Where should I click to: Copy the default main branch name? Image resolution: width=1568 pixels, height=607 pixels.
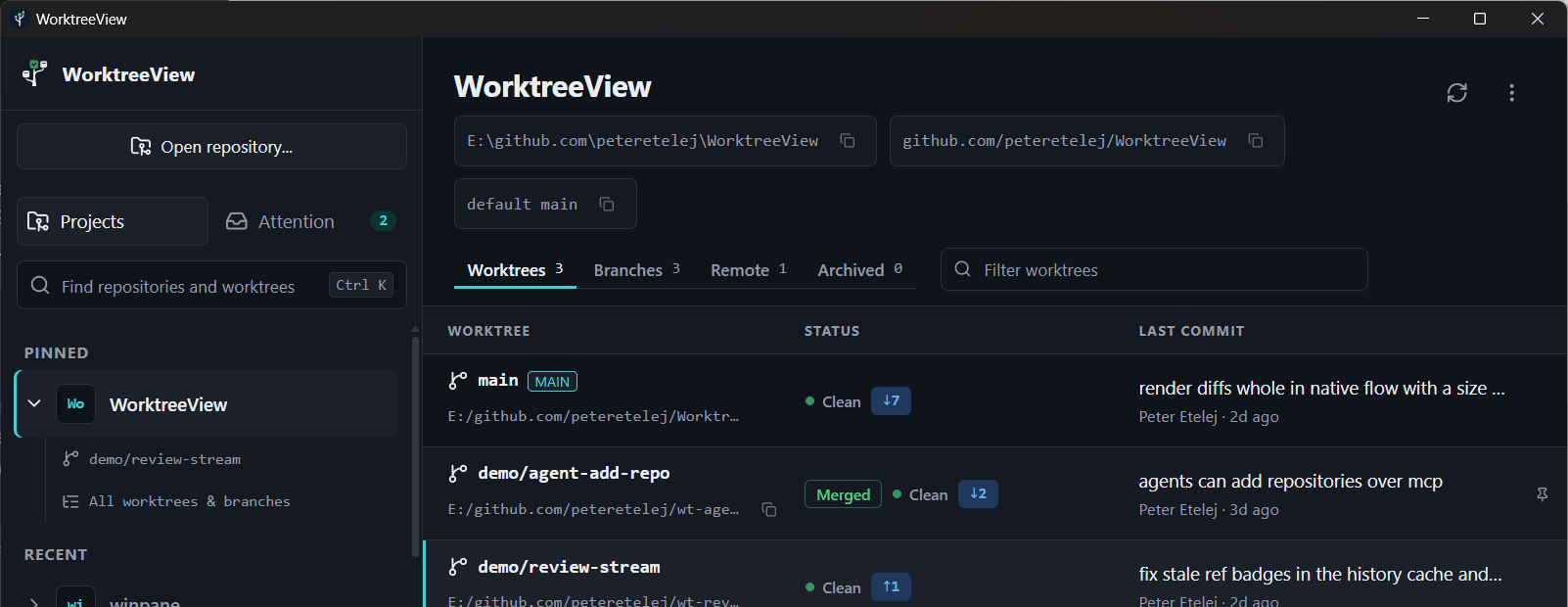coord(607,204)
